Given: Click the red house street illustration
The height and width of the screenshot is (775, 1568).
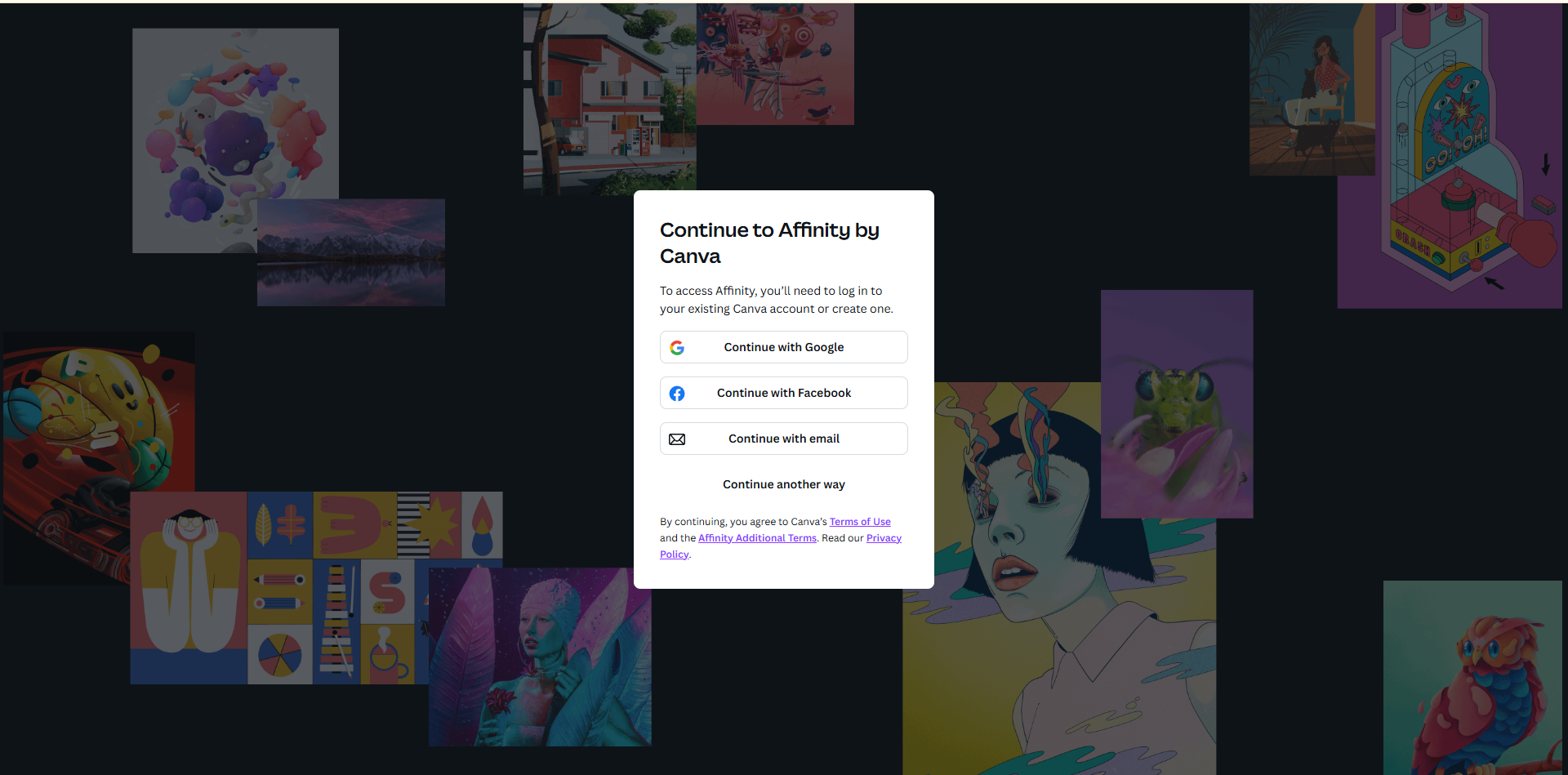Looking at the screenshot, I should click(x=608, y=98).
